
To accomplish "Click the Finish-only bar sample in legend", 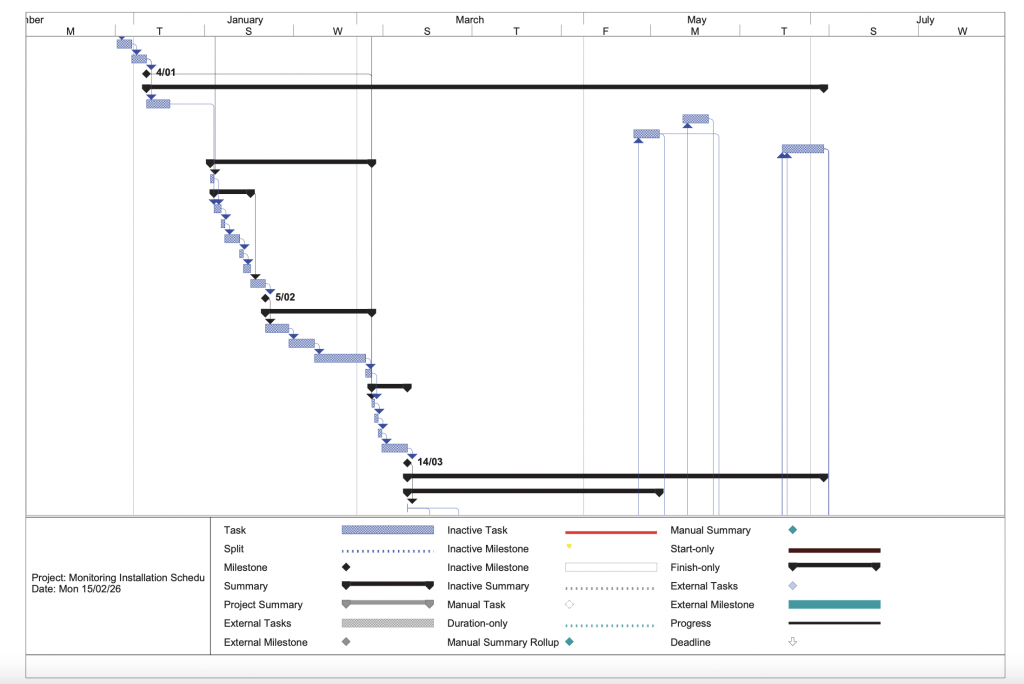I will [x=835, y=566].
